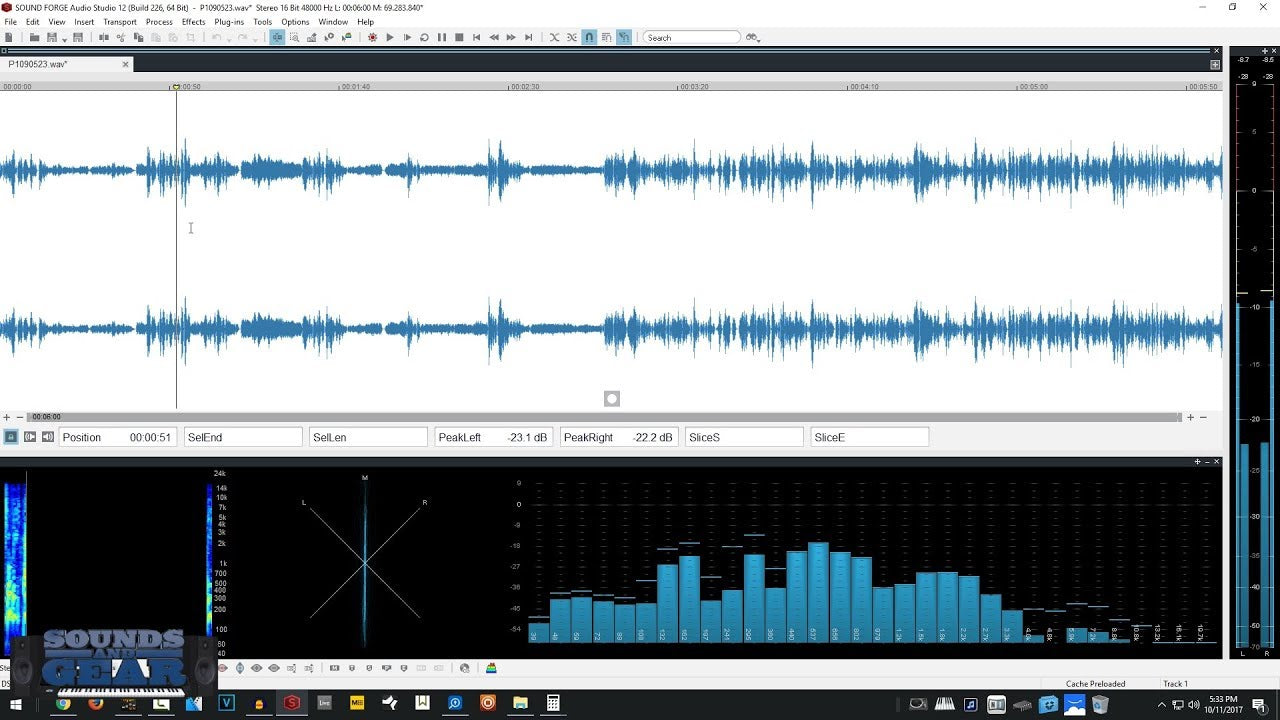Click the Record button in the transport toolbar
This screenshot has height=720, width=1280.
point(372,38)
